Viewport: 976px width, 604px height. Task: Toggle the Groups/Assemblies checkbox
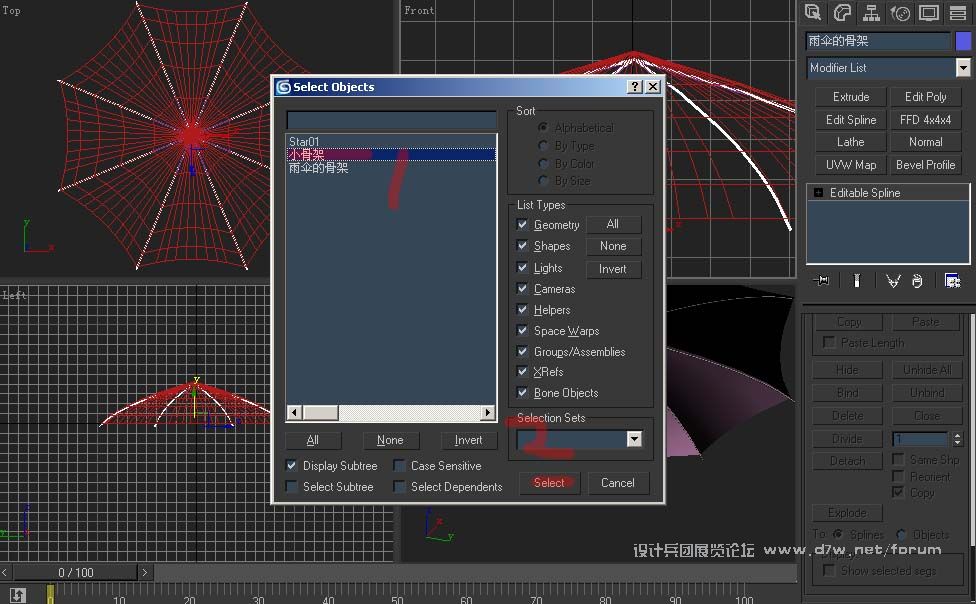click(522, 351)
